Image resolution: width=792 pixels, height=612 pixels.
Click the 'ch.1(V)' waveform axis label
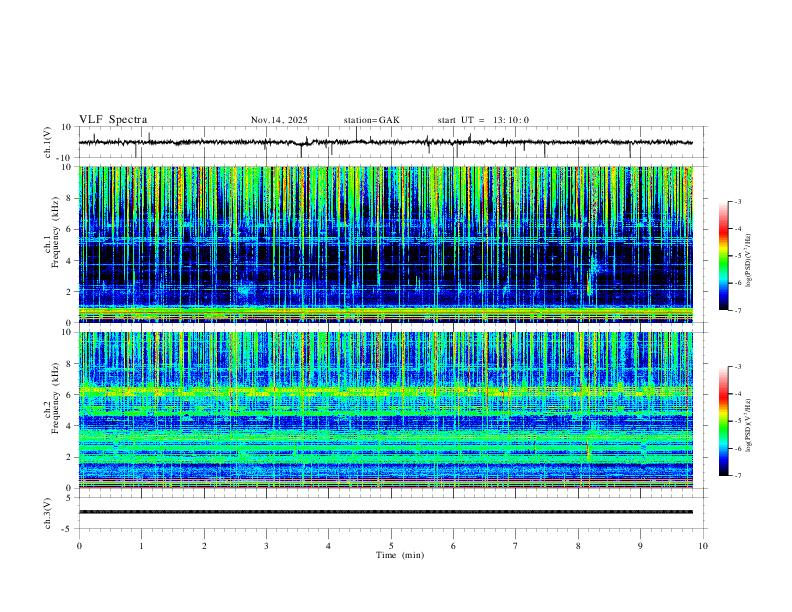(47, 142)
